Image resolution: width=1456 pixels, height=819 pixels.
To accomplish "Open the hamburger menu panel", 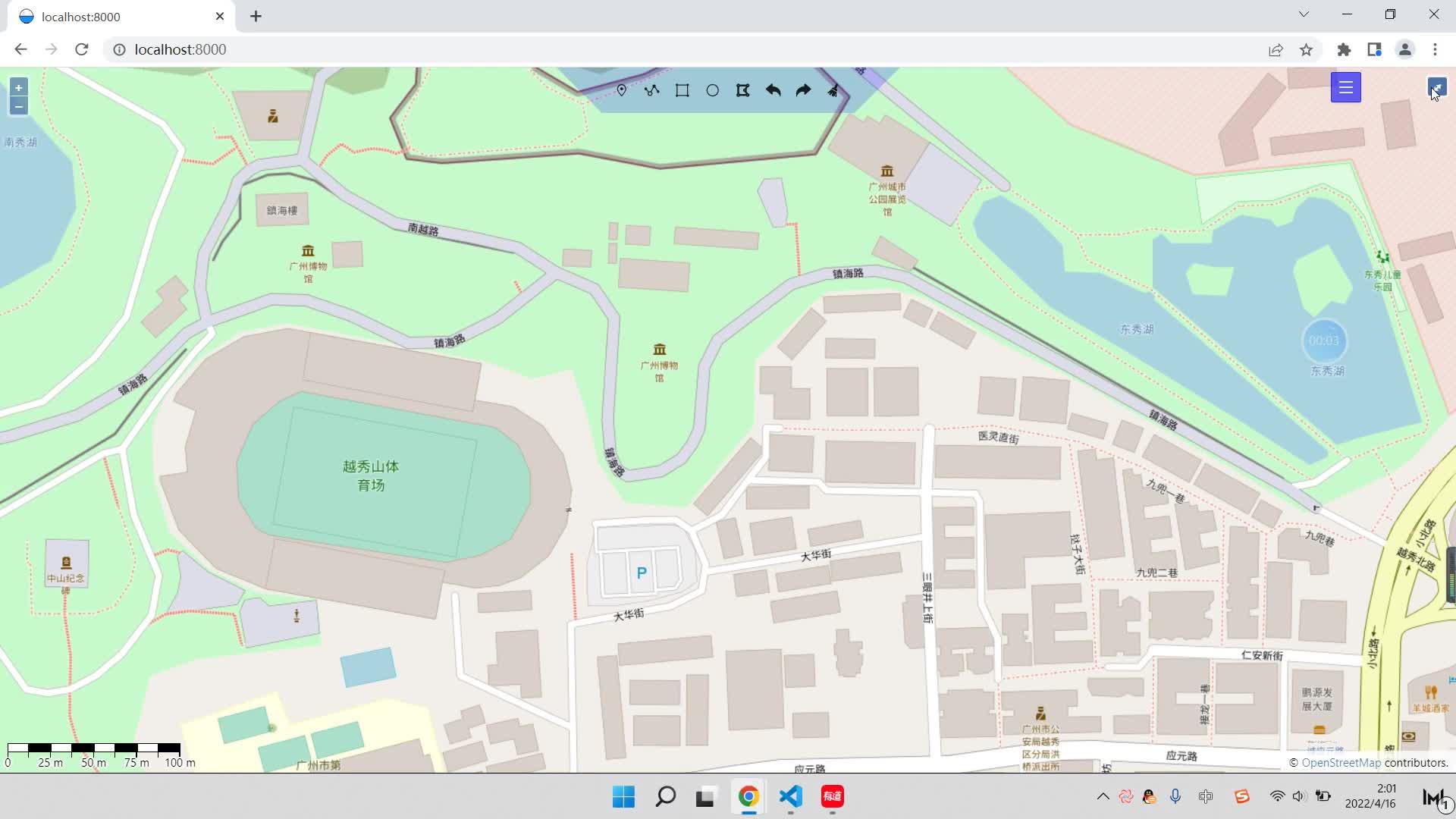I will (1346, 86).
